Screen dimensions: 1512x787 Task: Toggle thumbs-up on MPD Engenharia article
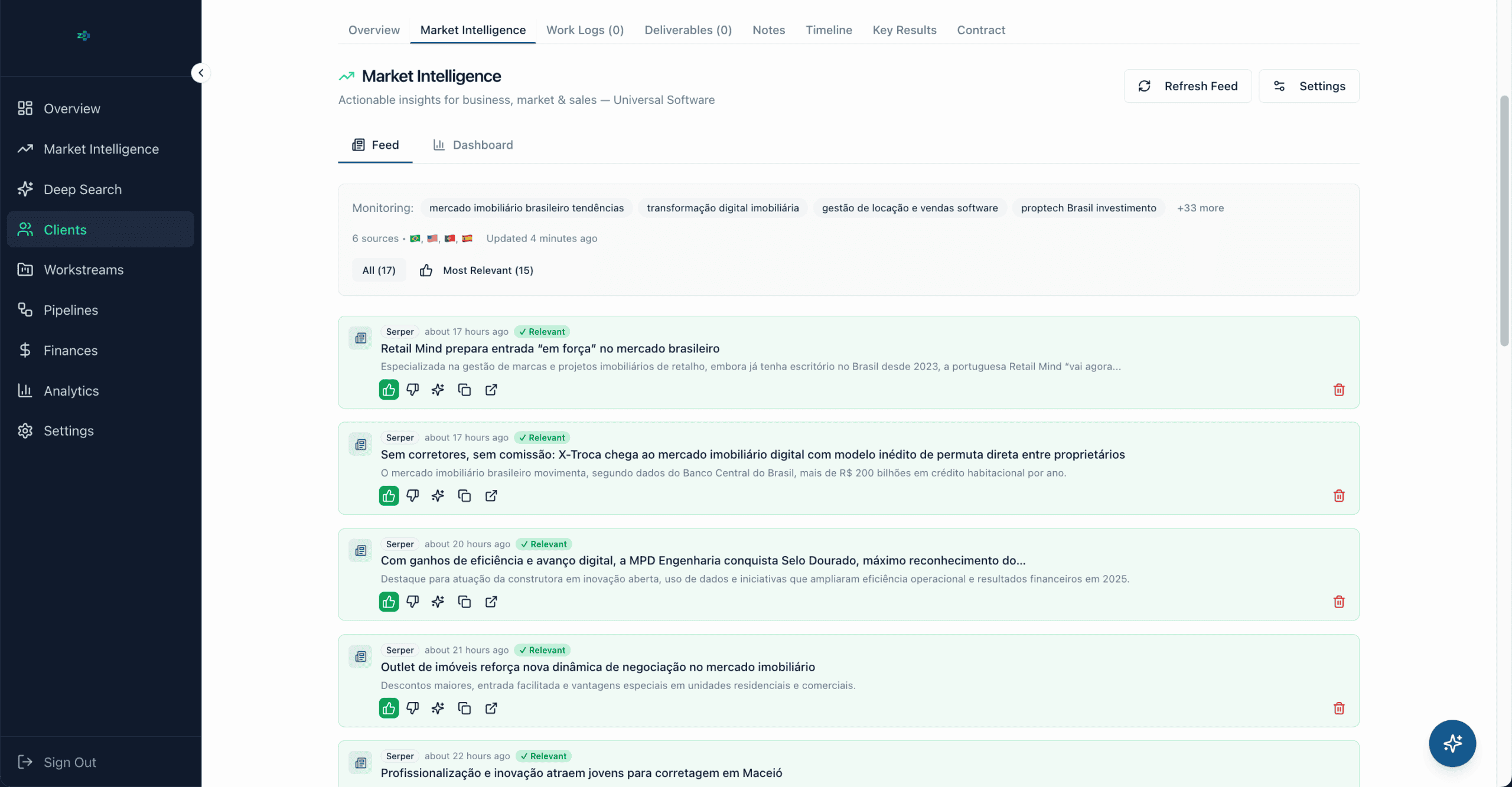[x=389, y=602]
